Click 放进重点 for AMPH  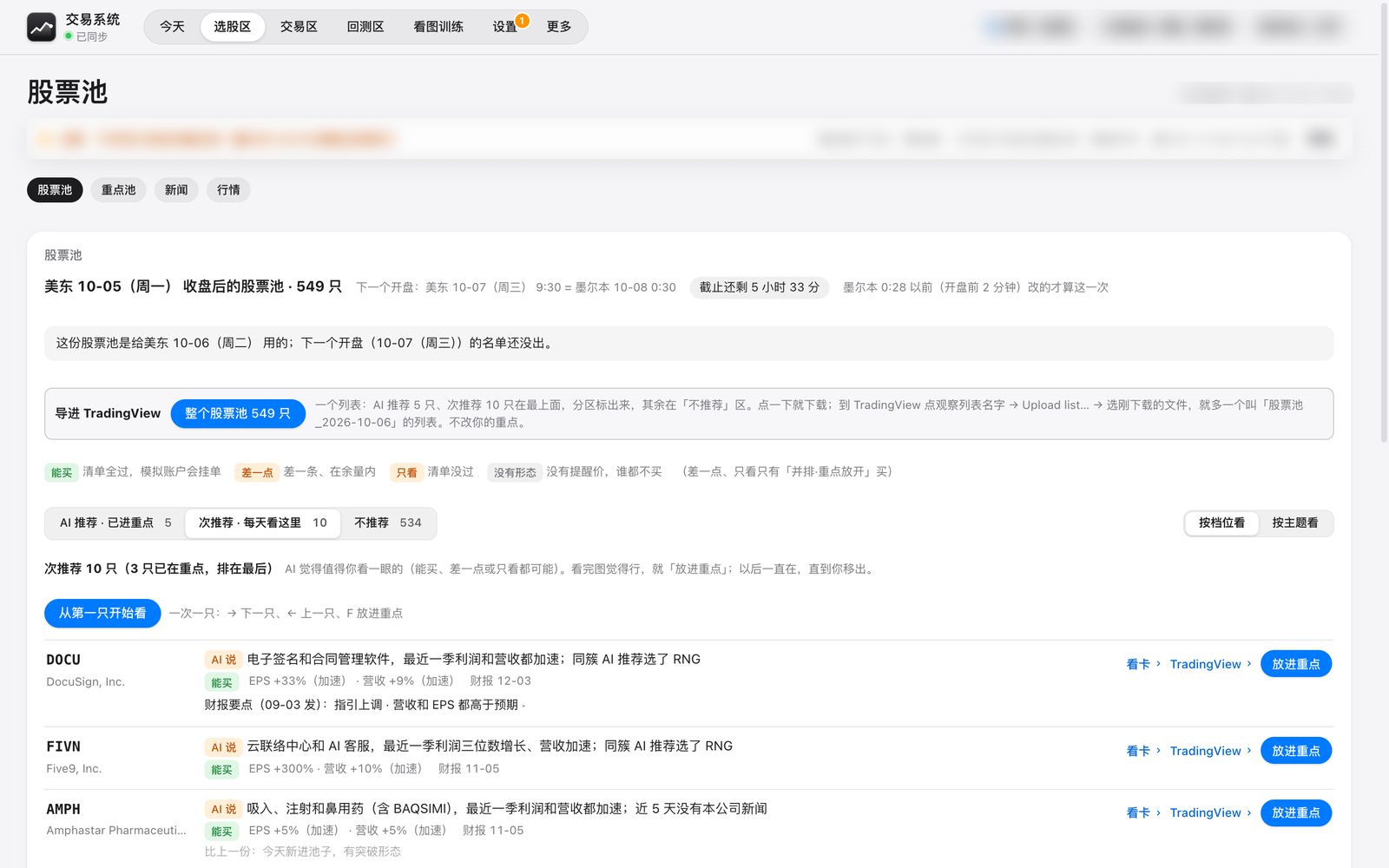click(1296, 812)
